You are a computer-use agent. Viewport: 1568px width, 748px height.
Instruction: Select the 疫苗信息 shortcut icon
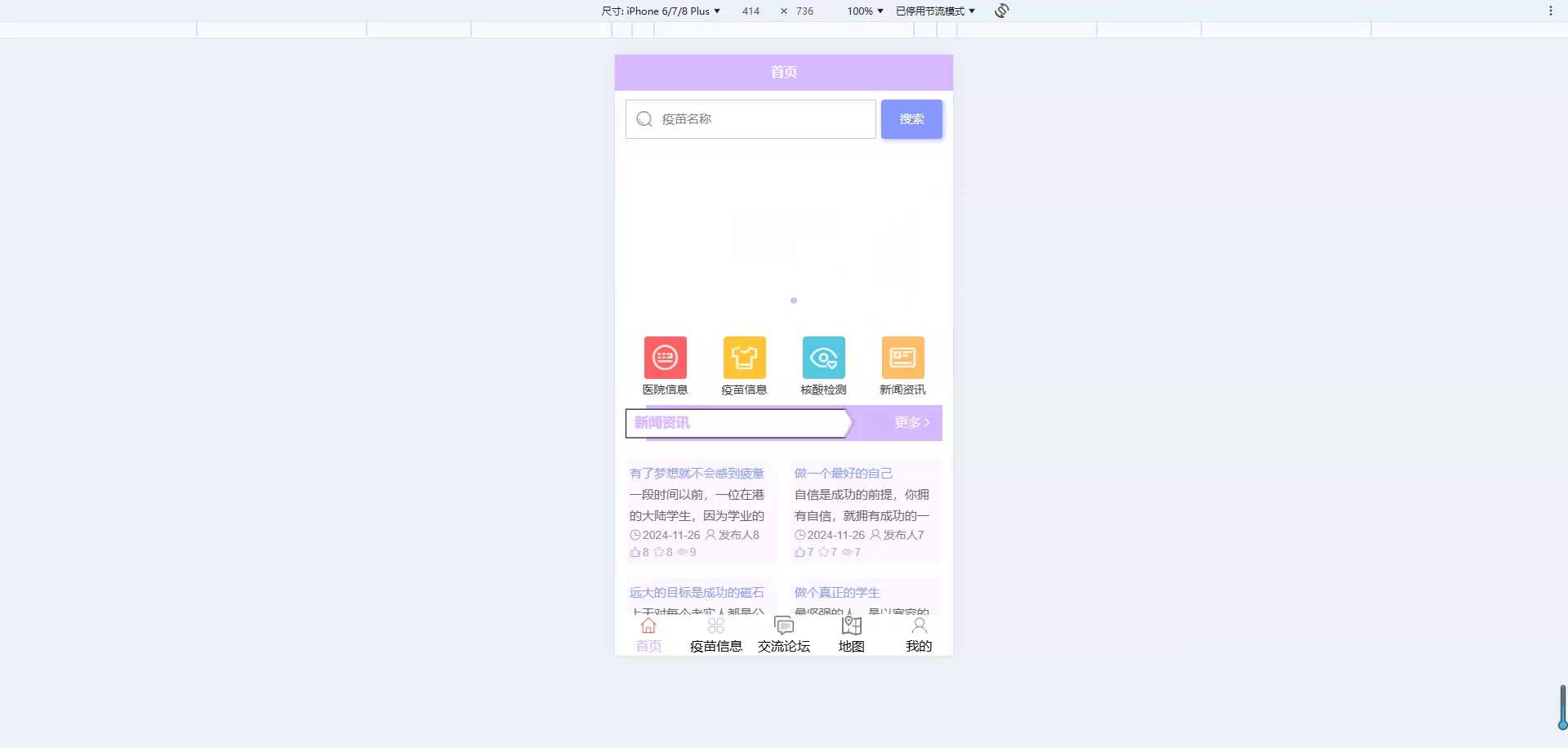(744, 357)
